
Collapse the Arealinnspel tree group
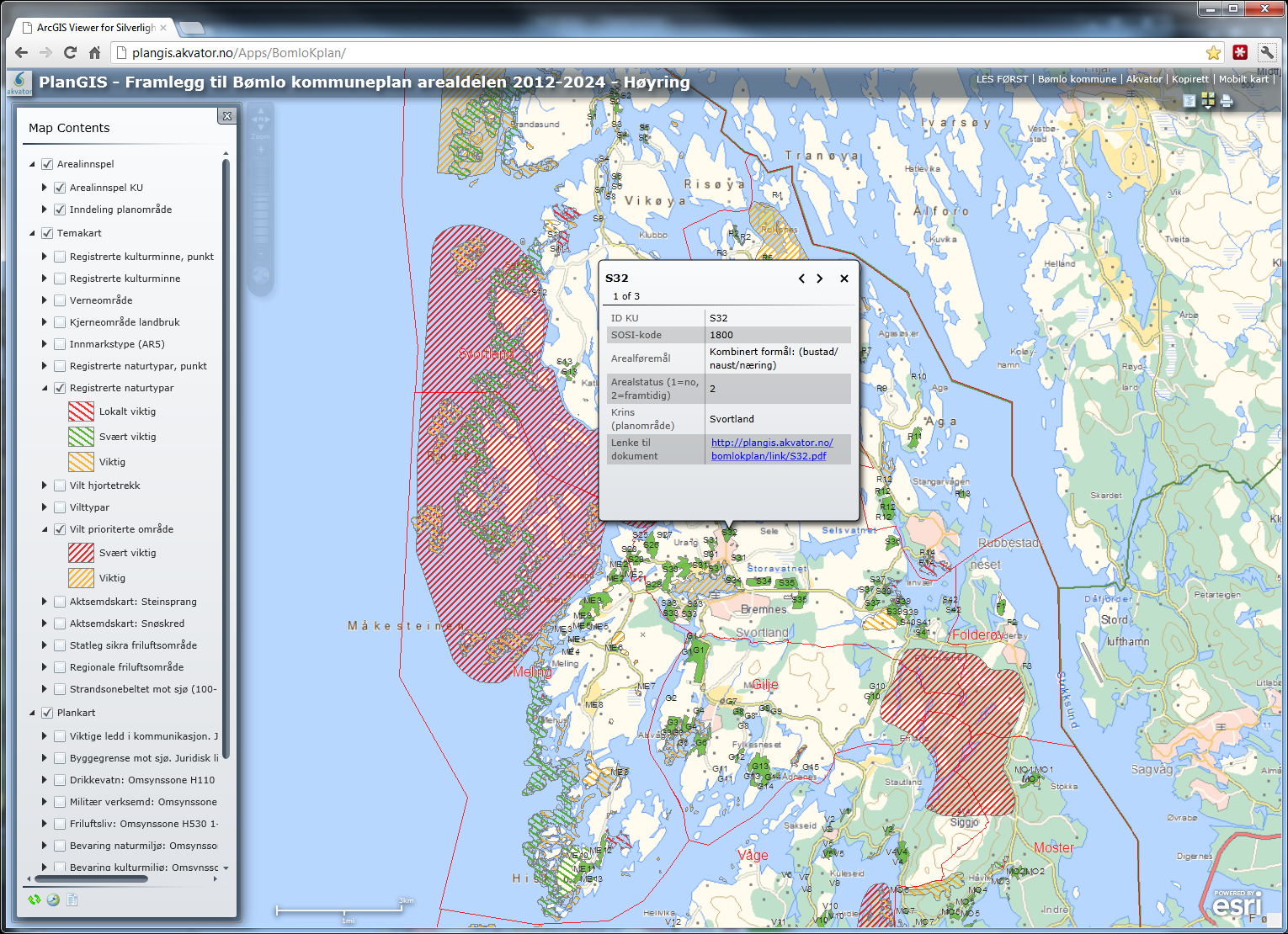33,164
